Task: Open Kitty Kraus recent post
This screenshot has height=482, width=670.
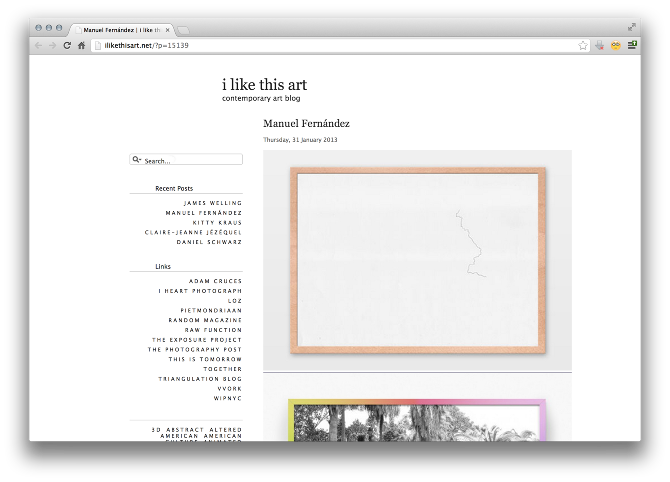Action: point(217,223)
